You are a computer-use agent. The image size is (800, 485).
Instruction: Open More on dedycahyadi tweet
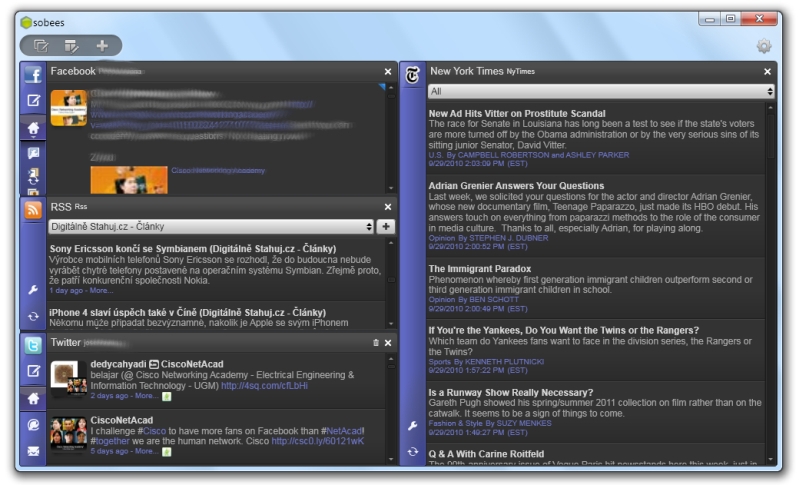(146, 396)
